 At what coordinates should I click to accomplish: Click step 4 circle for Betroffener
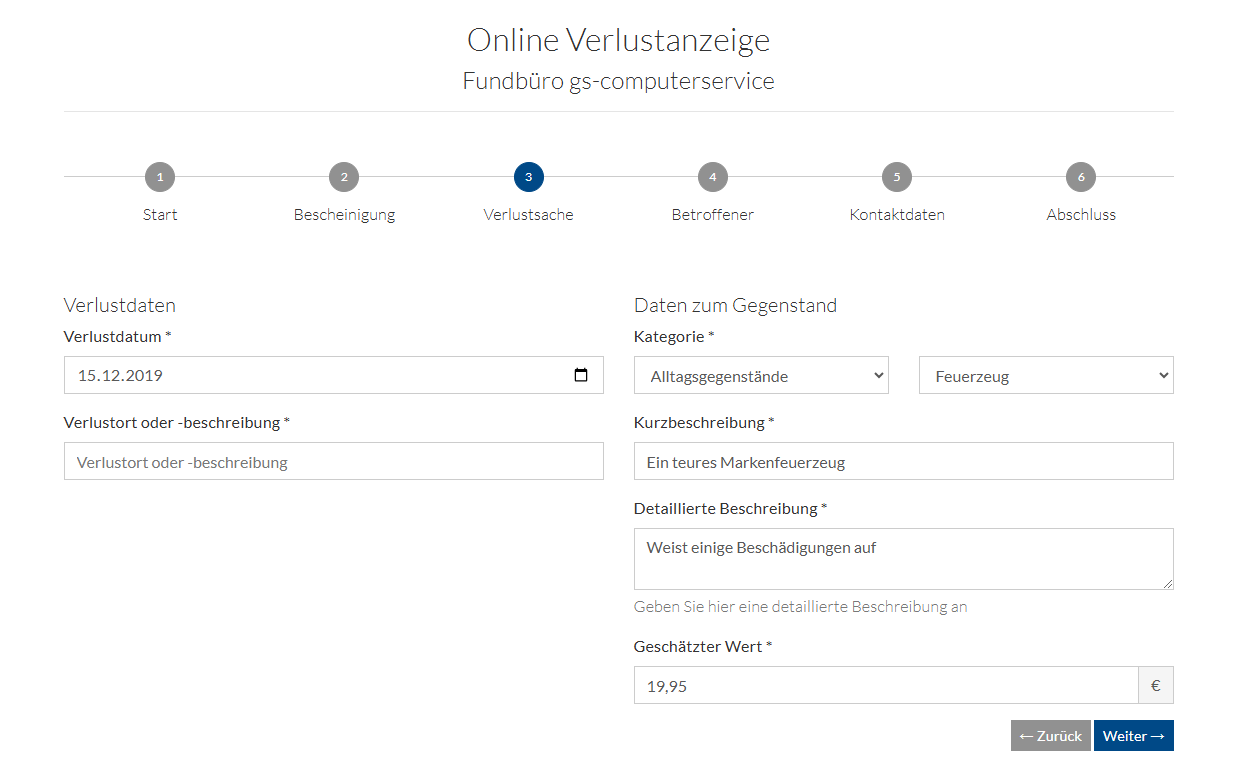pyautogui.click(x=712, y=177)
